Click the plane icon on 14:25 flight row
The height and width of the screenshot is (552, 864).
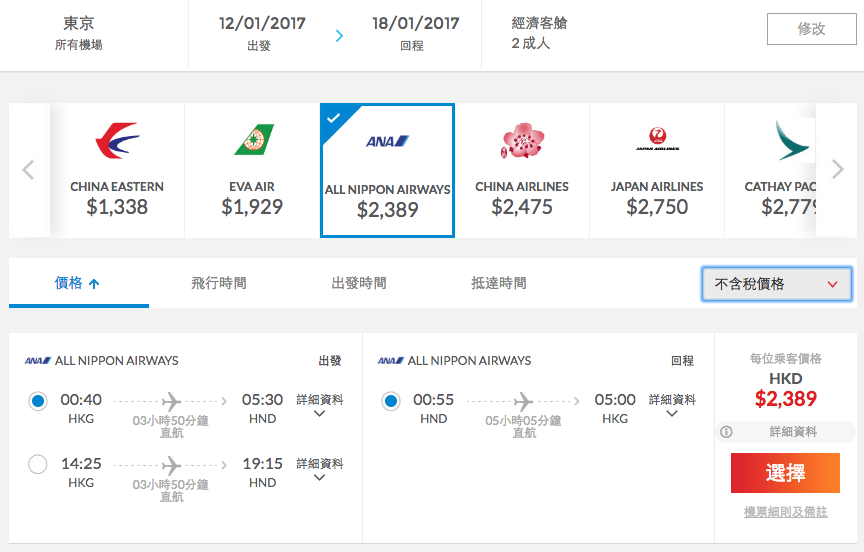pyautogui.click(x=171, y=466)
